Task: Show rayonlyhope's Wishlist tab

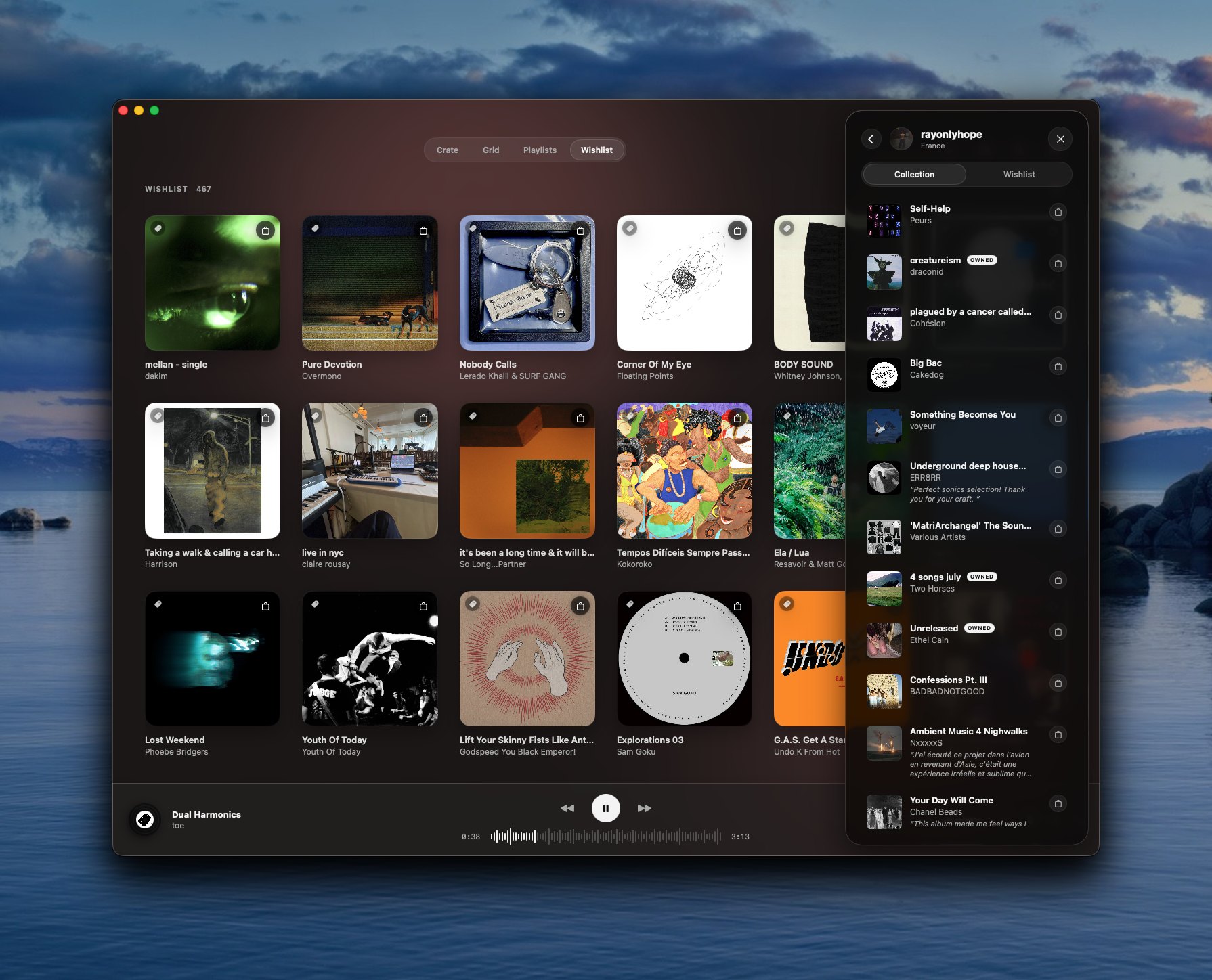Action: point(1019,174)
